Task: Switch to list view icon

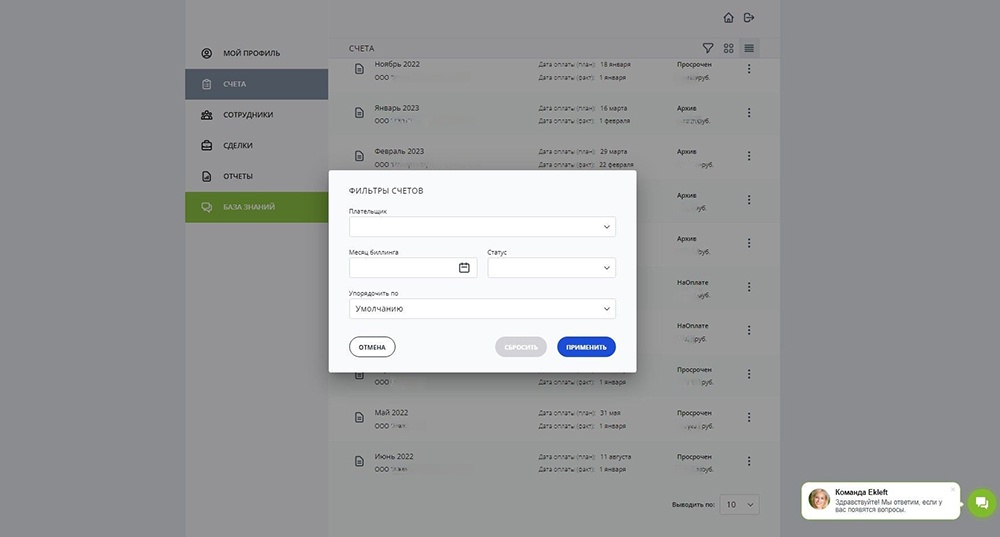Action: click(x=749, y=48)
